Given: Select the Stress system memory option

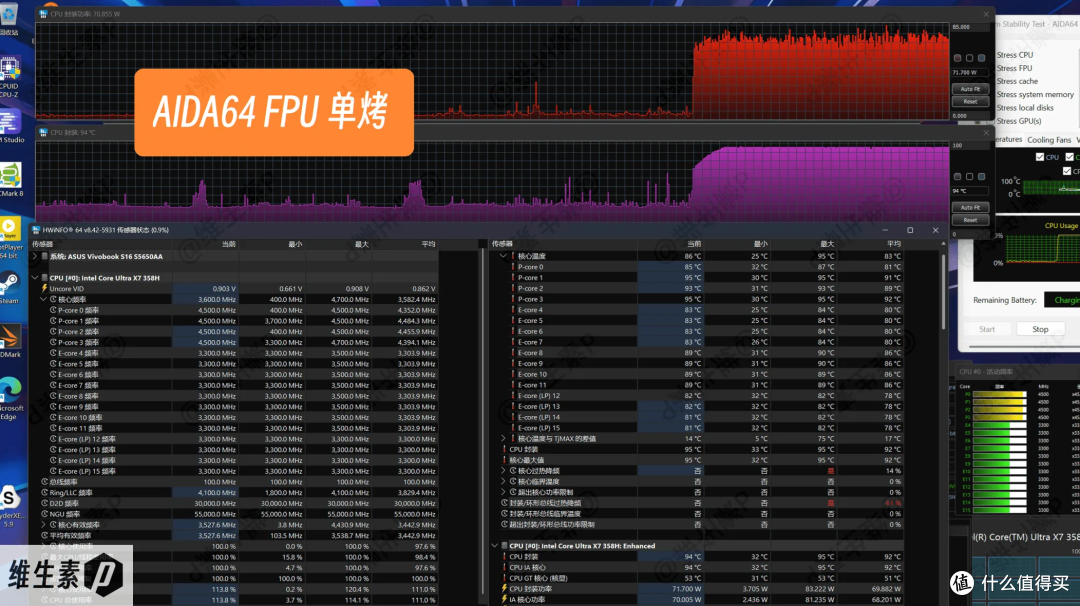Looking at the screenshot, I should click(1035, 94).
